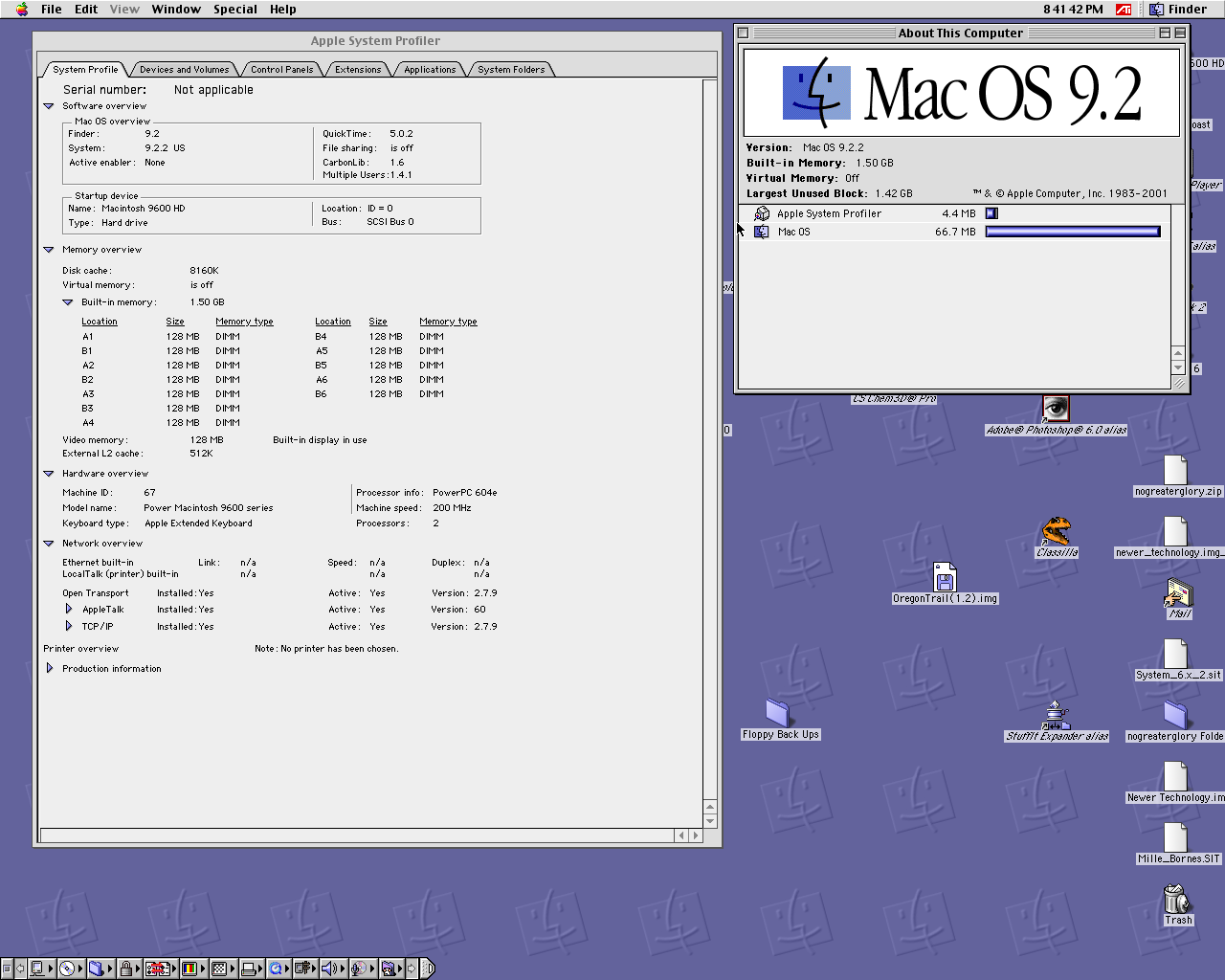This screenshot has width=1225, height=980.
Task: Open the Edit menu
Action: tap(86, 10)
